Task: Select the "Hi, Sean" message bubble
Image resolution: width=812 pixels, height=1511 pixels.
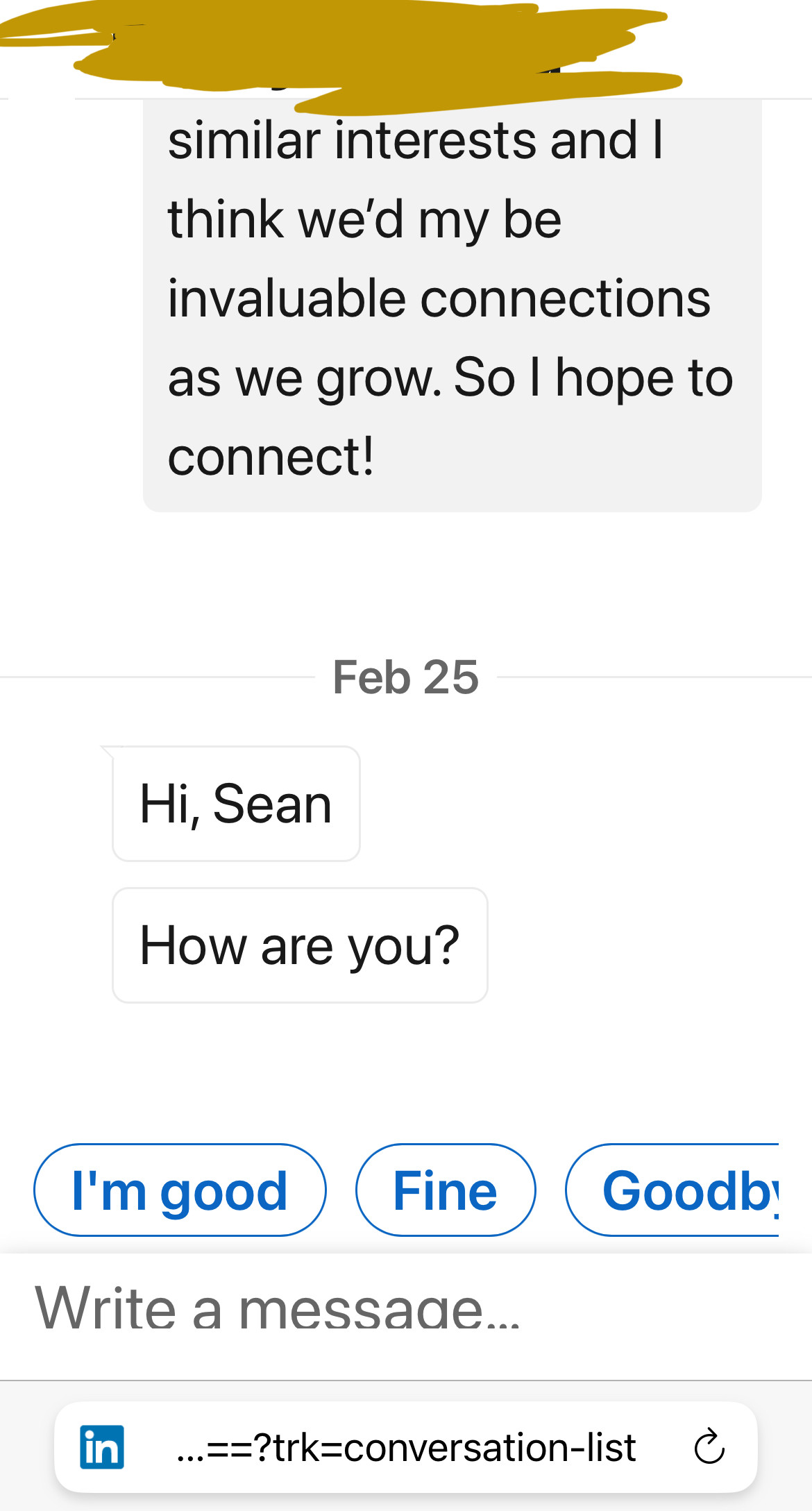Action: (x=236, y=804)
